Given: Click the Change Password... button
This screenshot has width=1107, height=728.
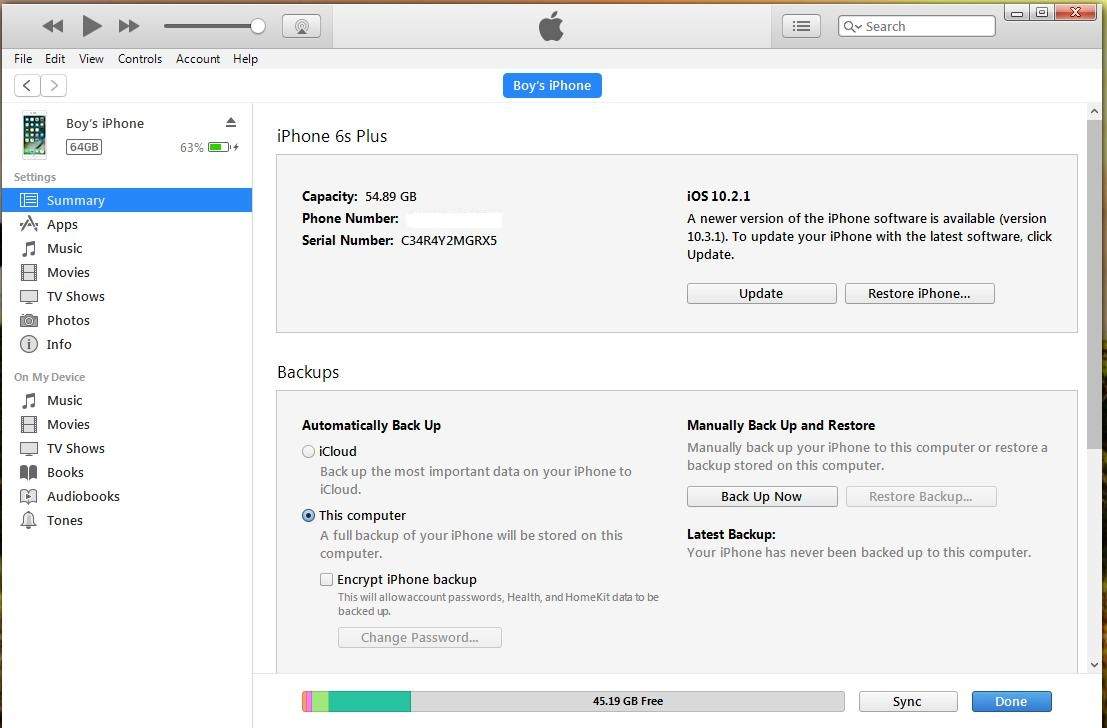Looking at the screenshot, I should [x=420, y=638].
